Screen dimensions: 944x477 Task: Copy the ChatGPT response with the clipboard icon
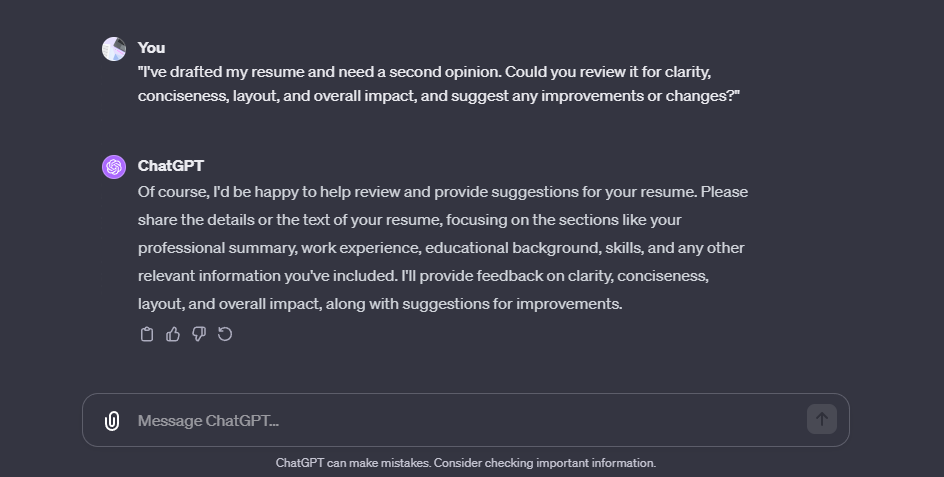click(x=147, y=334)
